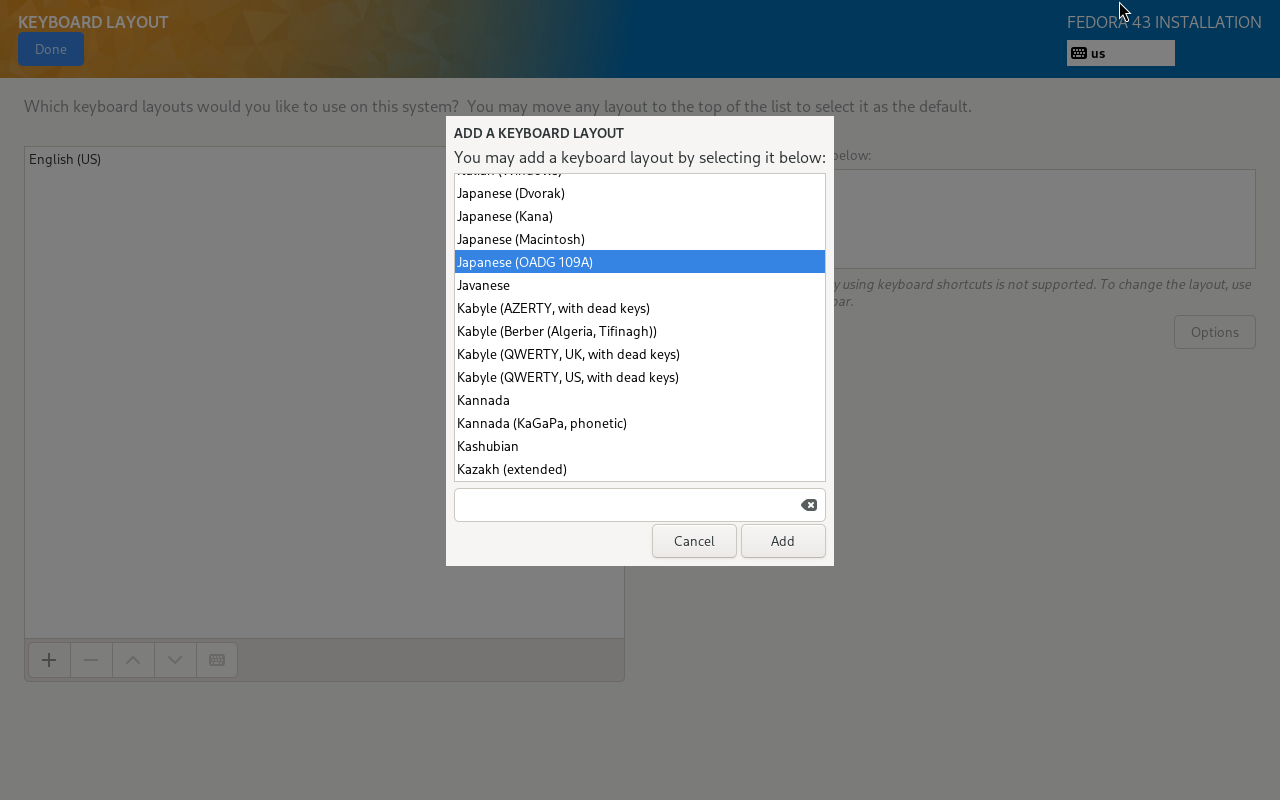Click the keyboard icon in us indicator

tap(1079, 53)
